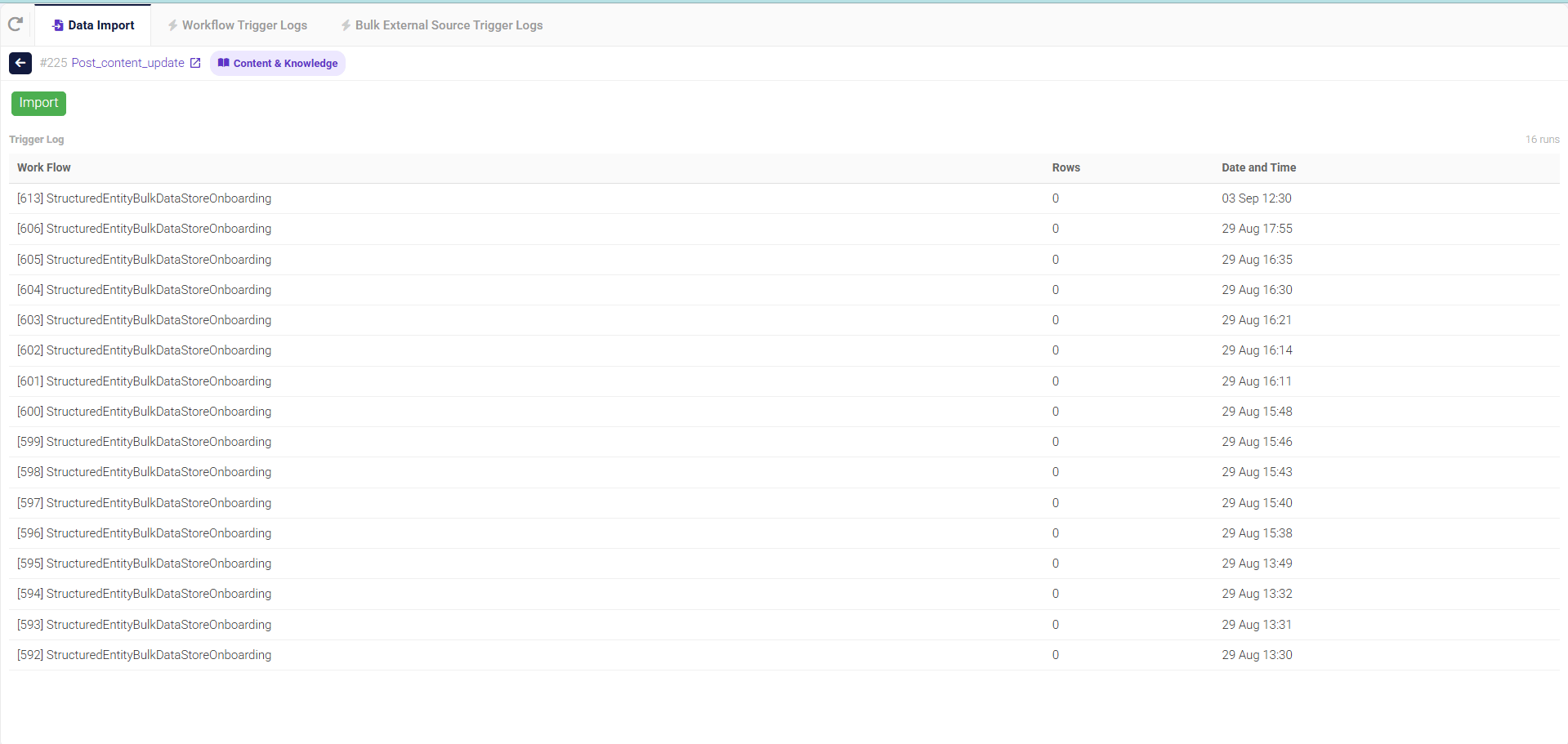Click the 29 Aug 16:30 timestamp
This screenshot has width=1568, height=744.
point(1257,290)
